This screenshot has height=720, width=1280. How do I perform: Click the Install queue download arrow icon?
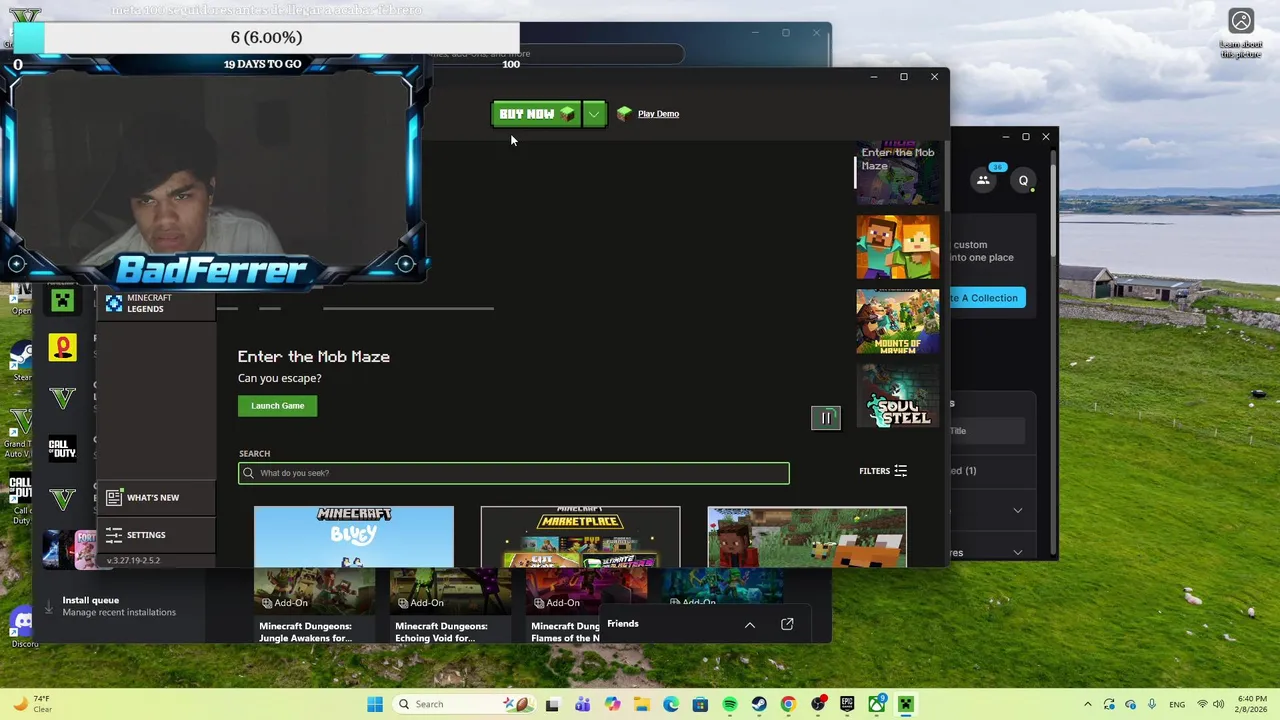48,606
